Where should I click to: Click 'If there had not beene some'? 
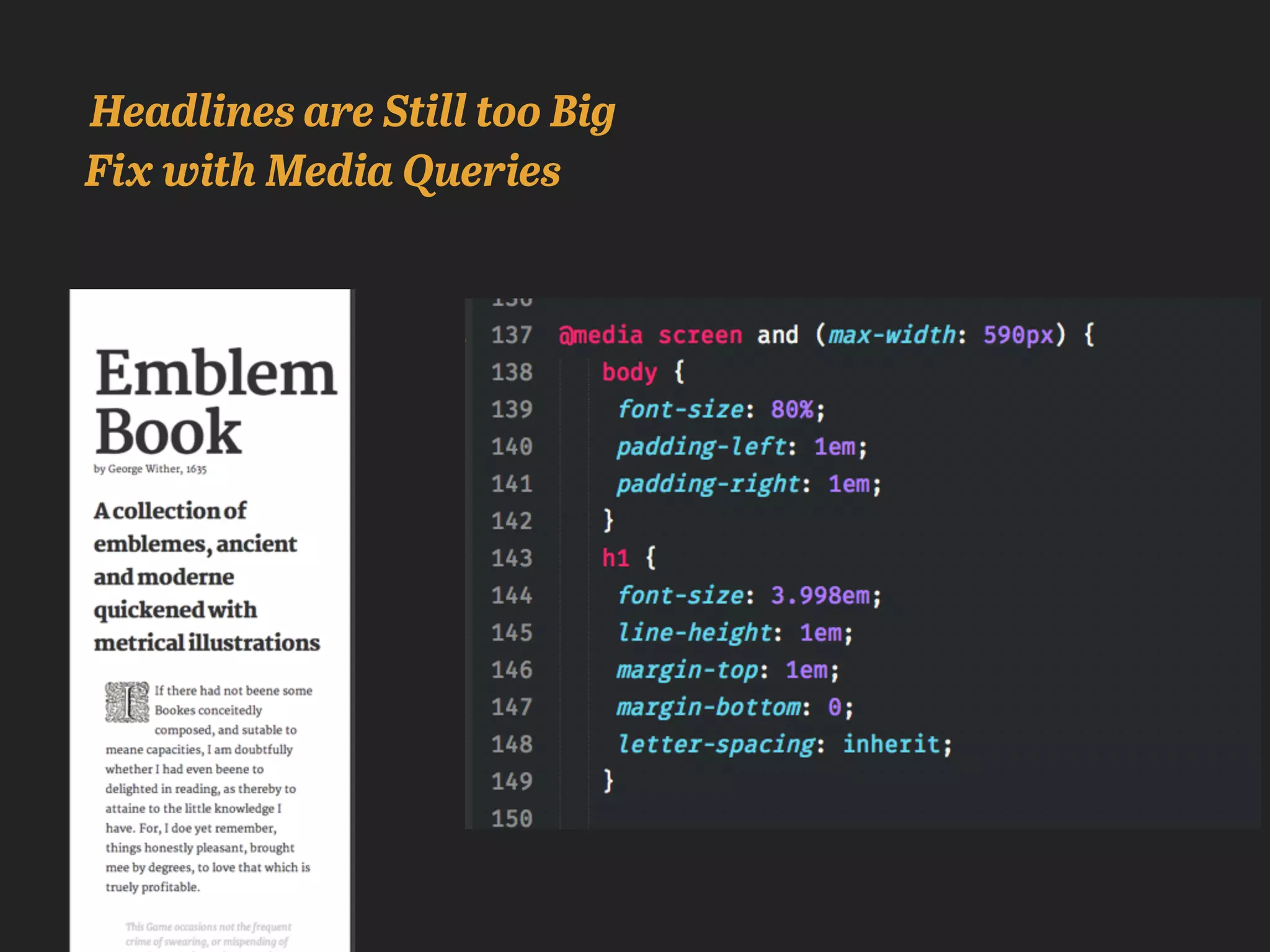point(233,690)
